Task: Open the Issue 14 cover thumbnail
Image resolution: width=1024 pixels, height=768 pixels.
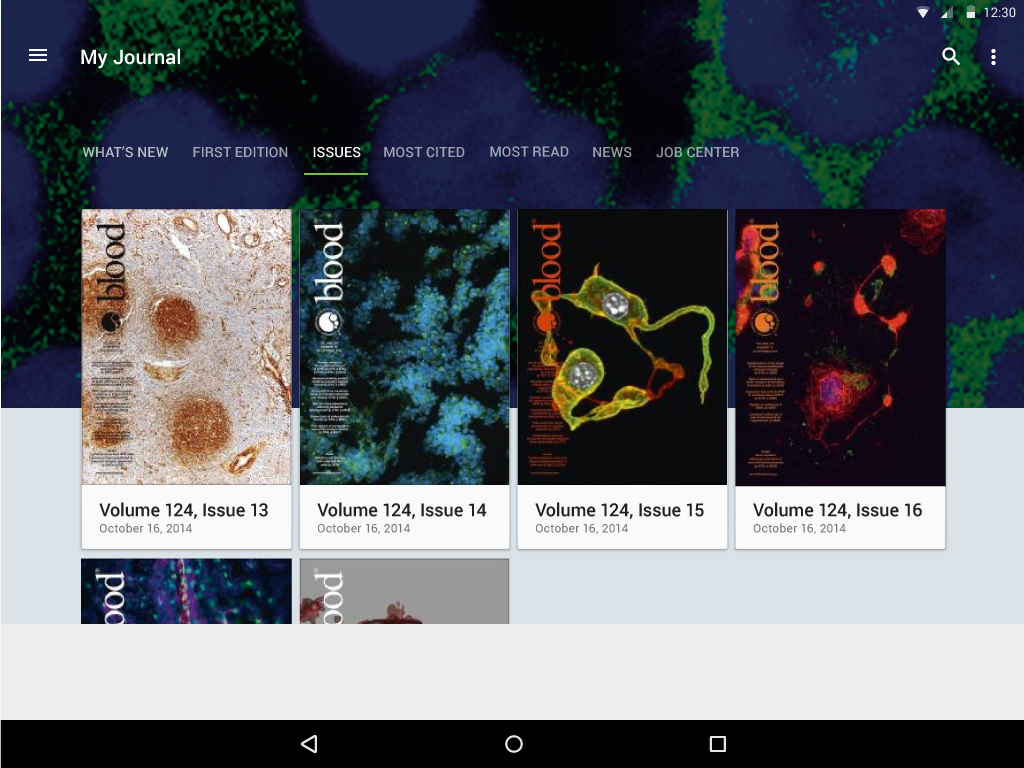Action: pos(404,347)
